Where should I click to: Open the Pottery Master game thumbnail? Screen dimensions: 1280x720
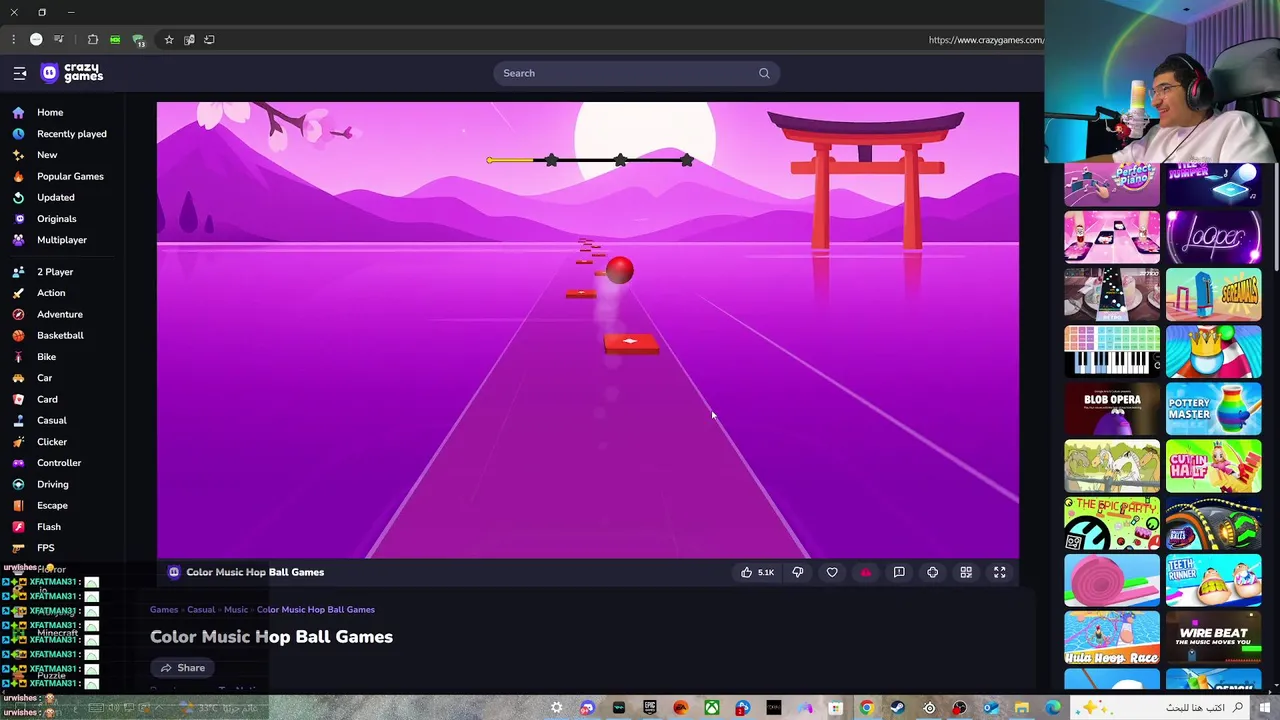[1214, 409]
